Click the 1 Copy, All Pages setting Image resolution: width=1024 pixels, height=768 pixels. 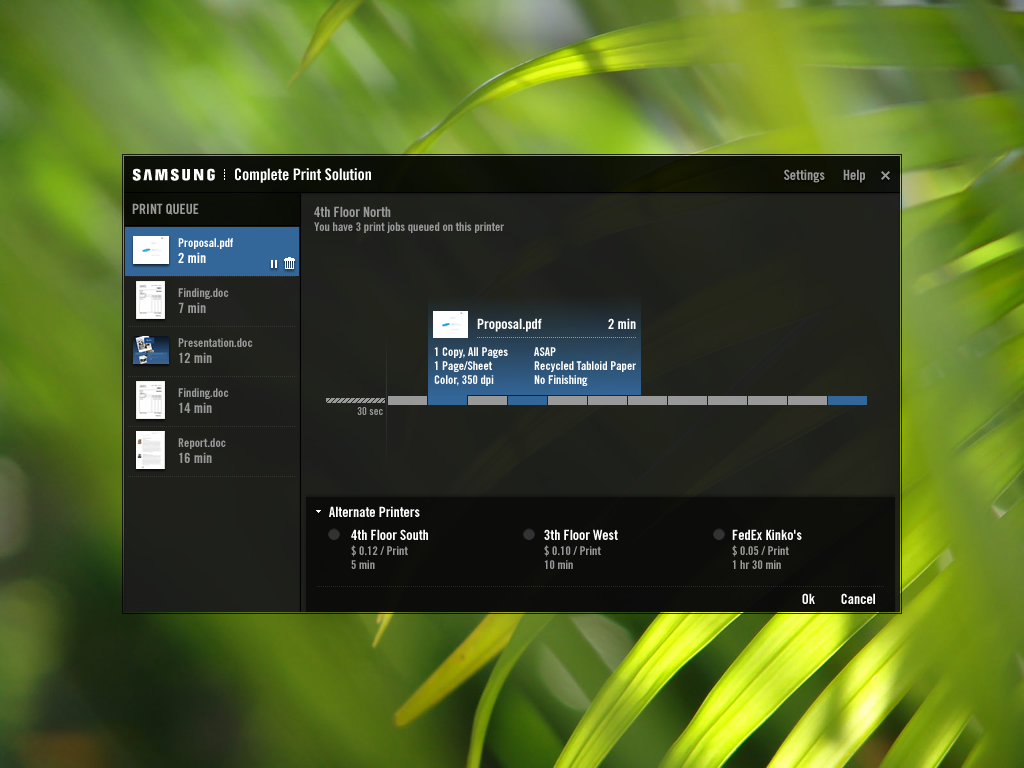pos(471,351)
